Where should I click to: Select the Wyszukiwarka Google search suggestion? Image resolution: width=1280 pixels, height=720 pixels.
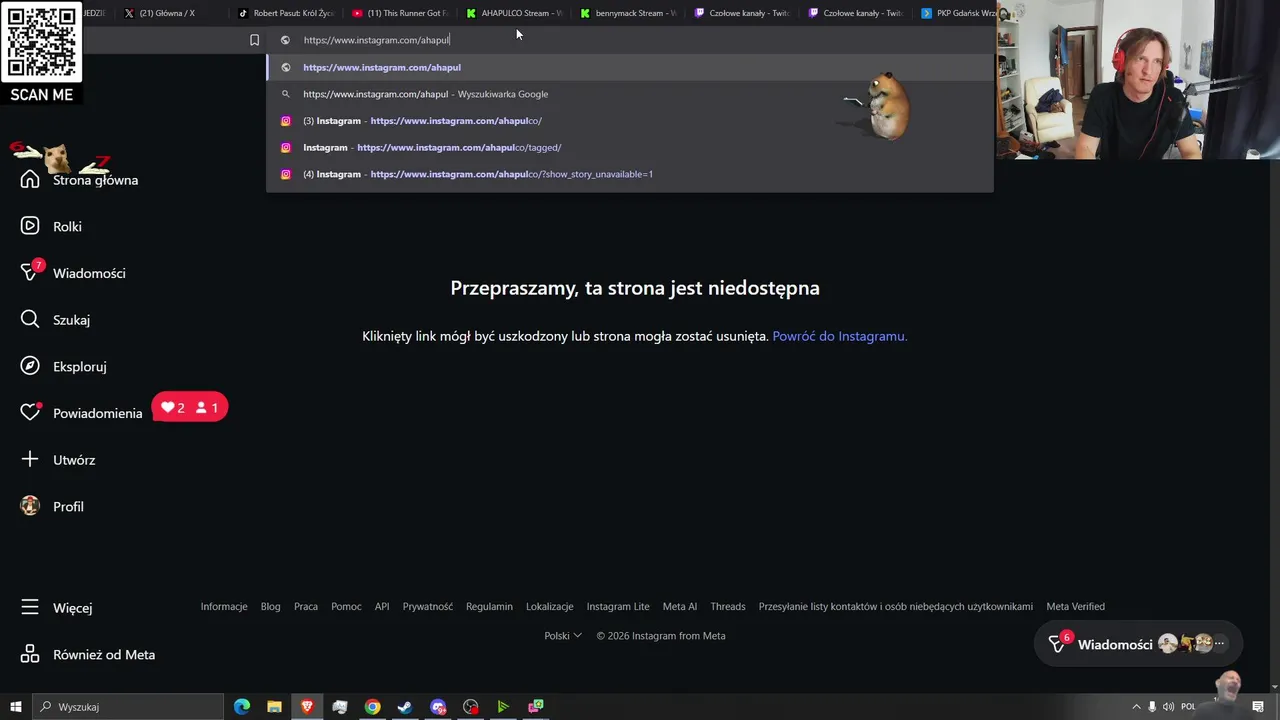coord(630,94)
